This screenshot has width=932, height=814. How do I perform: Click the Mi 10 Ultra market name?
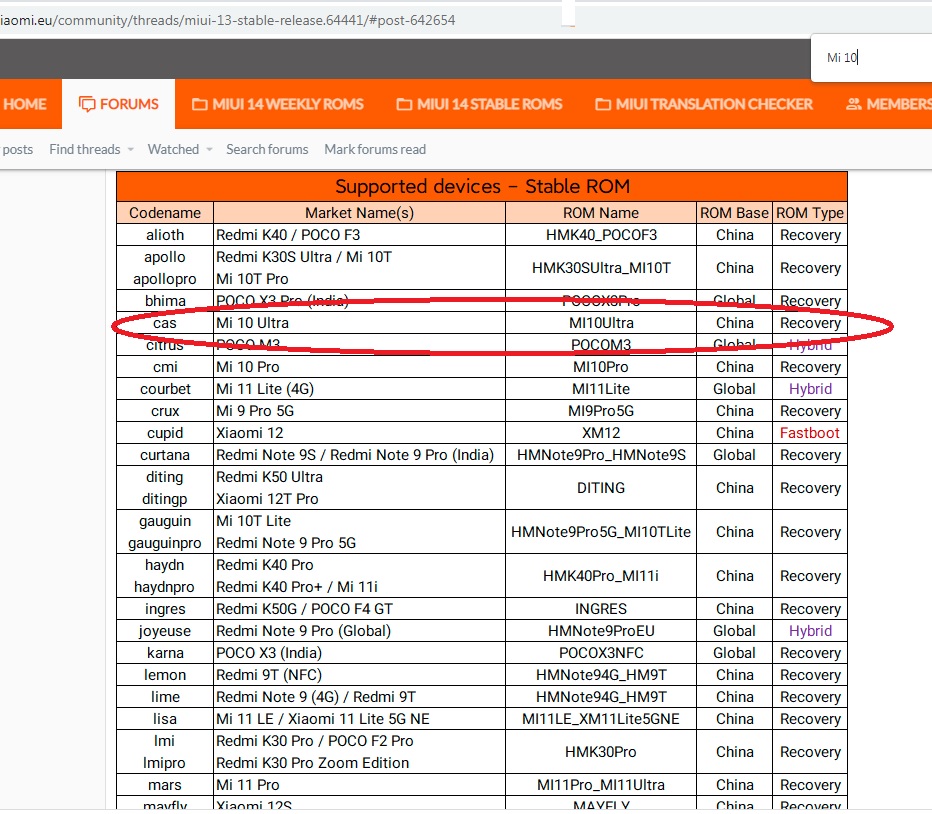(252, 323)
